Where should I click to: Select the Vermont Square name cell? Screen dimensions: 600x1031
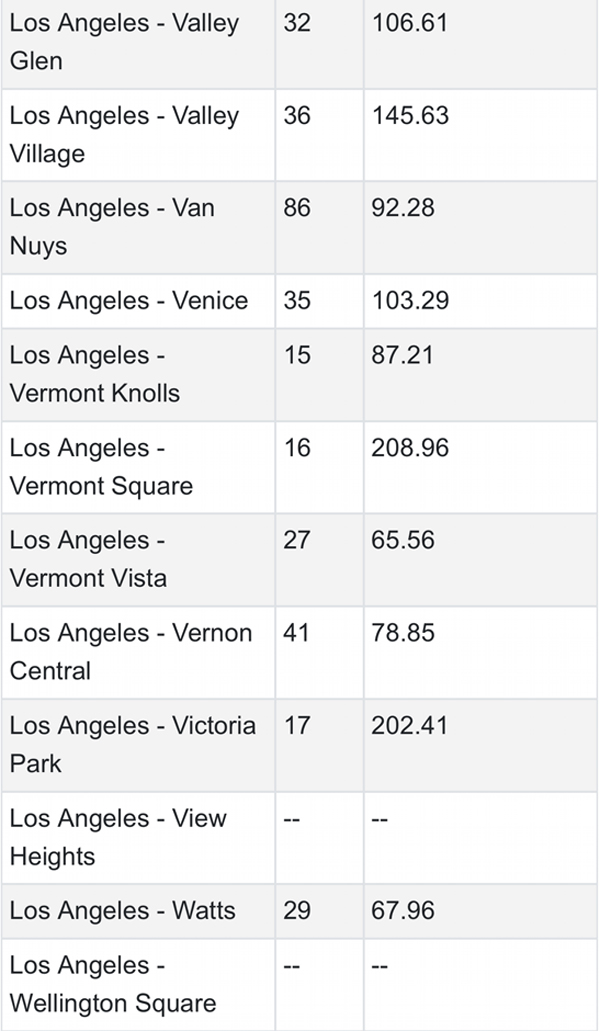pyautogui.click(x=138, y=468)
